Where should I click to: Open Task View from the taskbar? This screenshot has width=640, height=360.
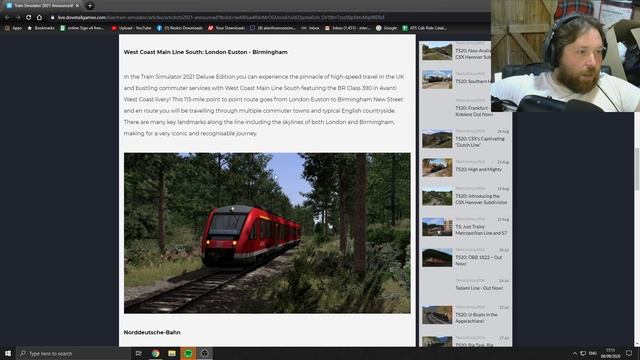point(139,353)
